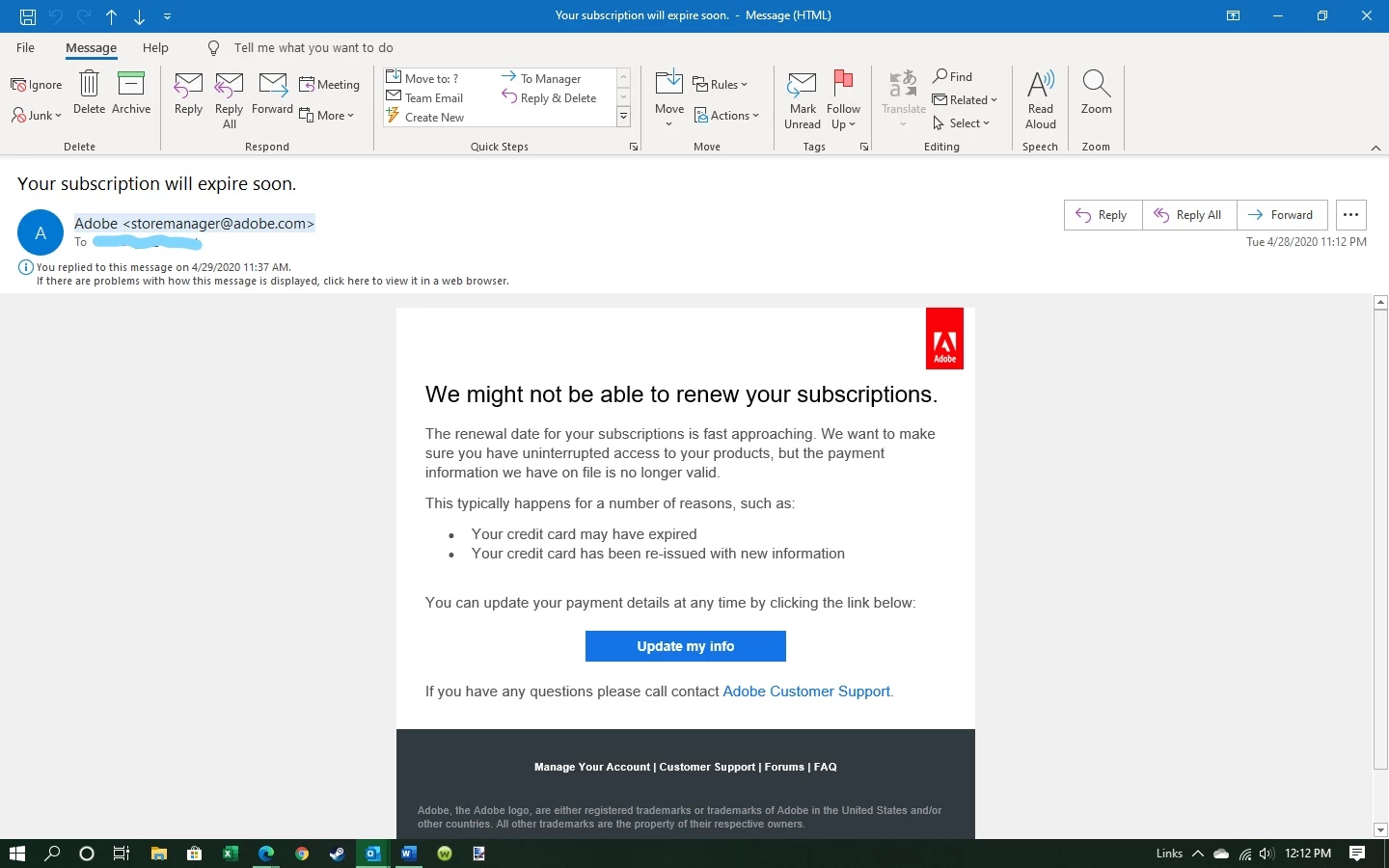
Task: Open Word from the taskbar
Action: [408, 854]
